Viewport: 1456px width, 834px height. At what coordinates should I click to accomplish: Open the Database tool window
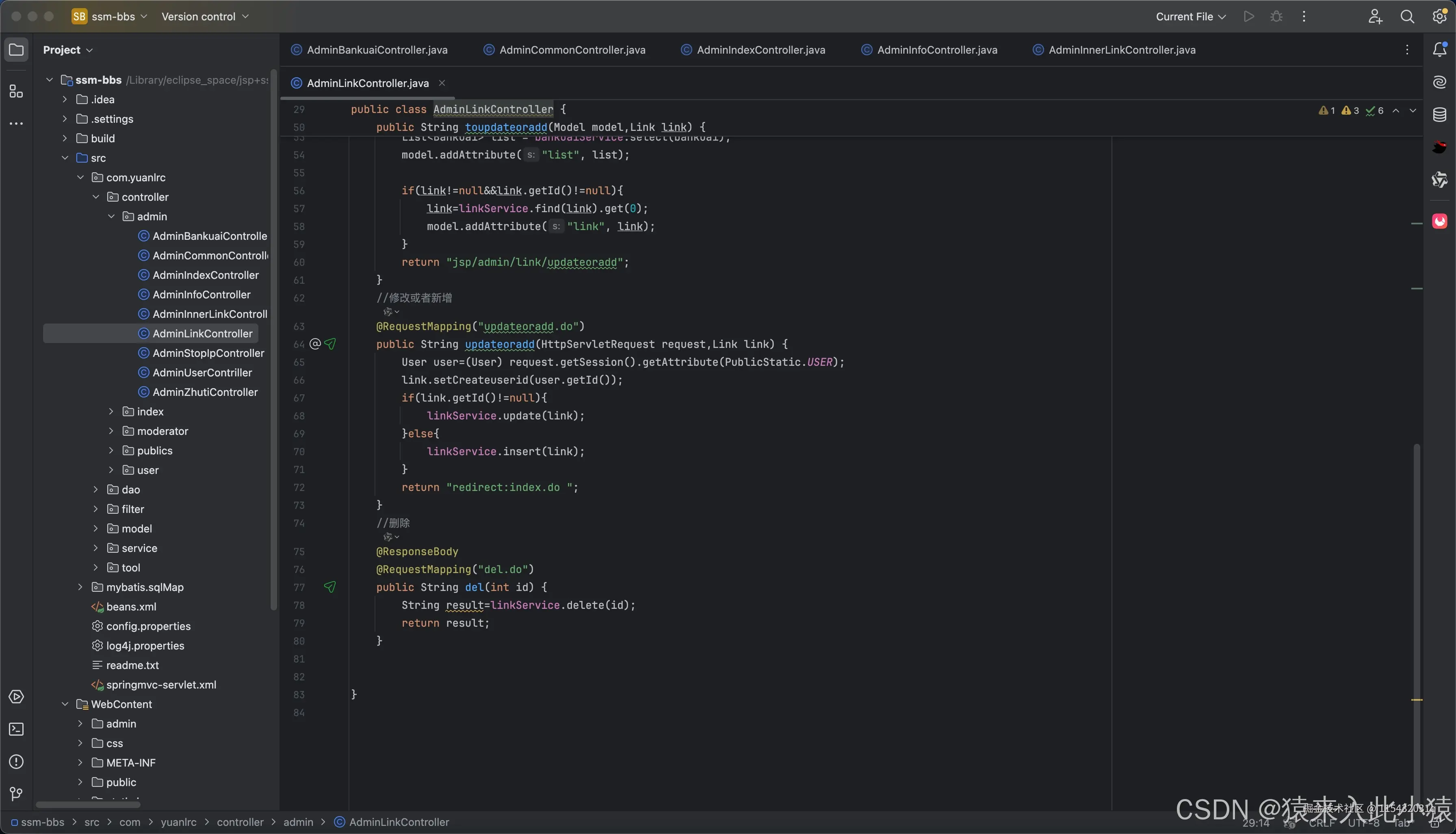tap(1439, 115)
